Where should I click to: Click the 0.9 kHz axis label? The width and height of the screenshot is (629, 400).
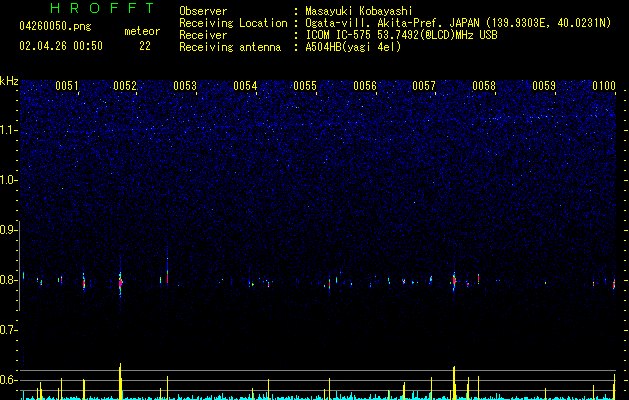pyautogui.click(x=8, y=230)
